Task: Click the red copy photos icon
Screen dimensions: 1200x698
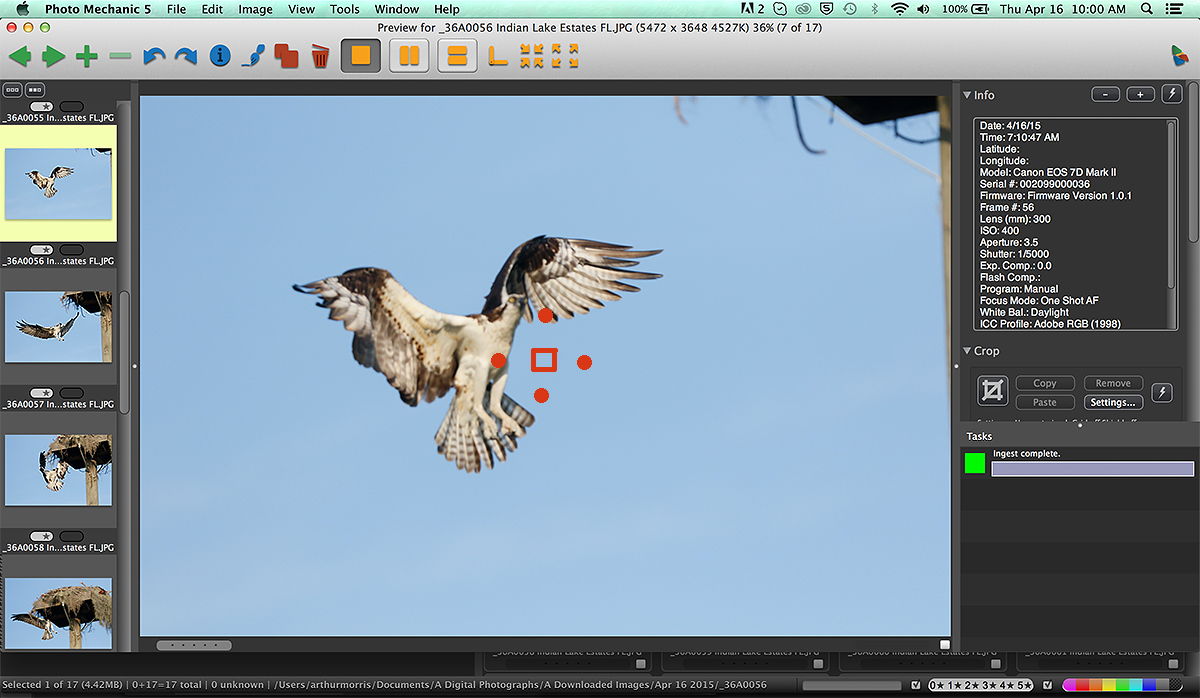Action: coord(287,56)
